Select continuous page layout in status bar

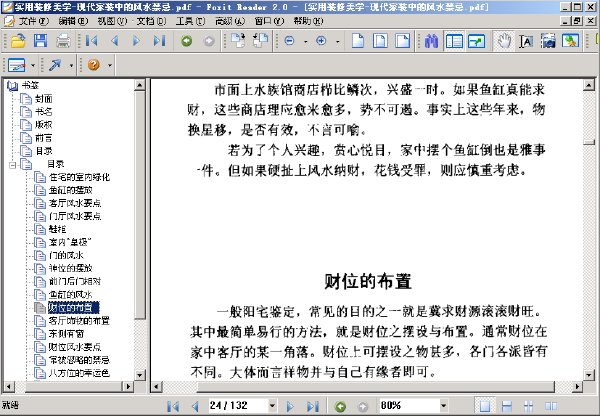507,406
